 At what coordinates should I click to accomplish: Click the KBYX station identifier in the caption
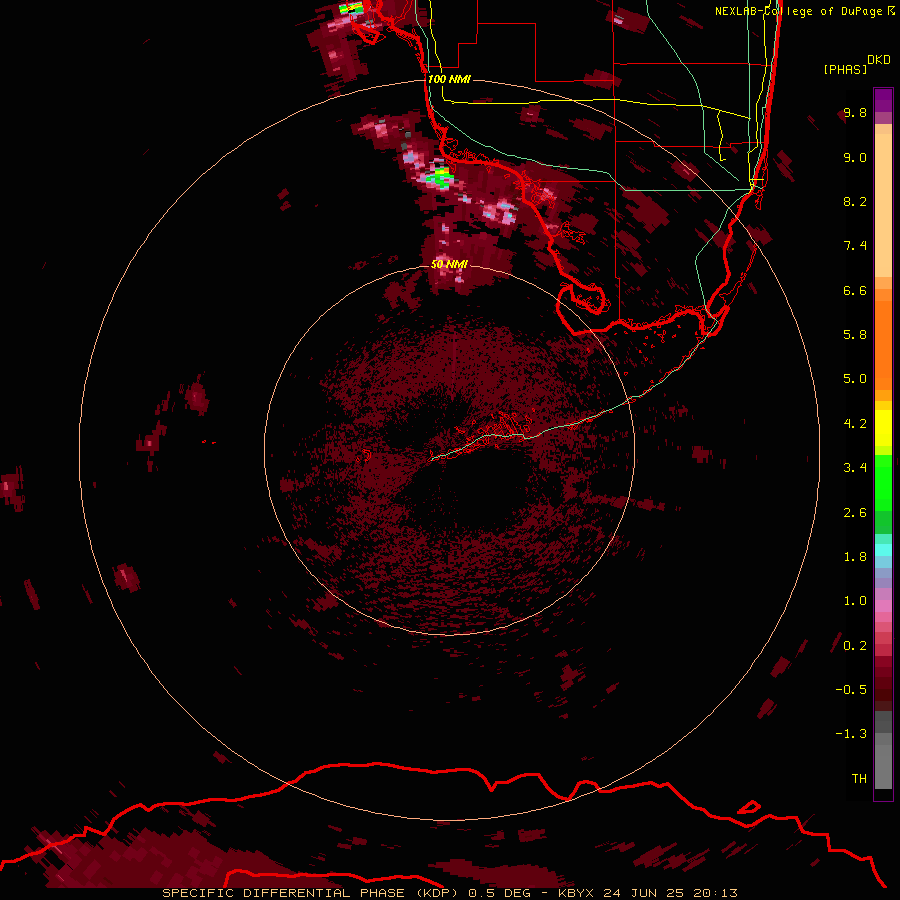coord(577,893)
